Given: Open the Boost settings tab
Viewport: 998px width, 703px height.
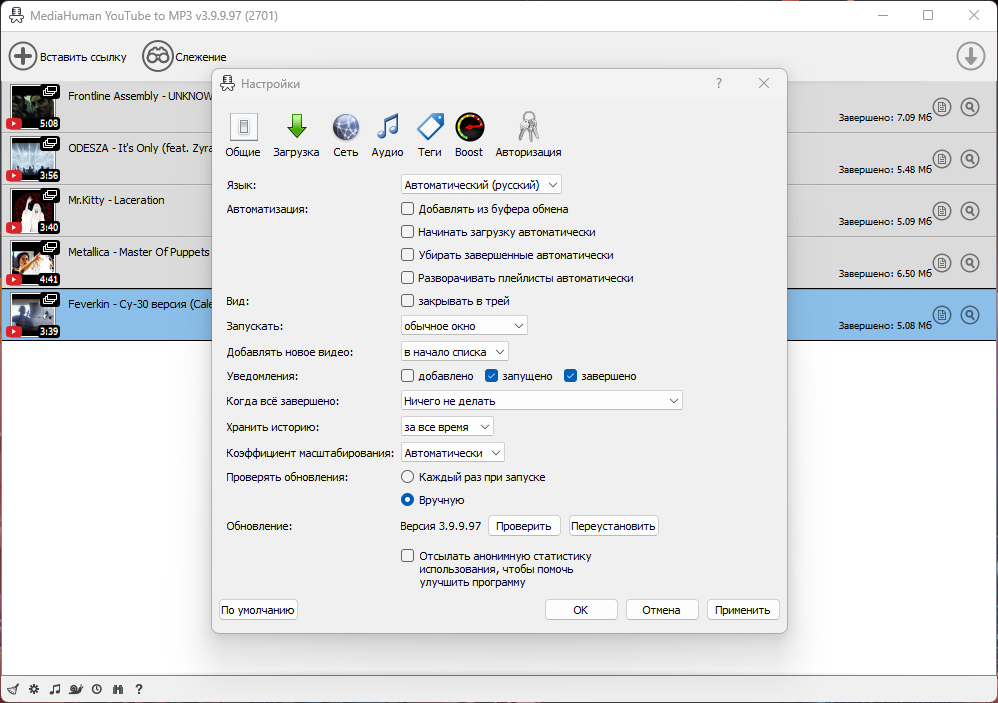Looking at the screenshot, I should [x=469, y=134].
